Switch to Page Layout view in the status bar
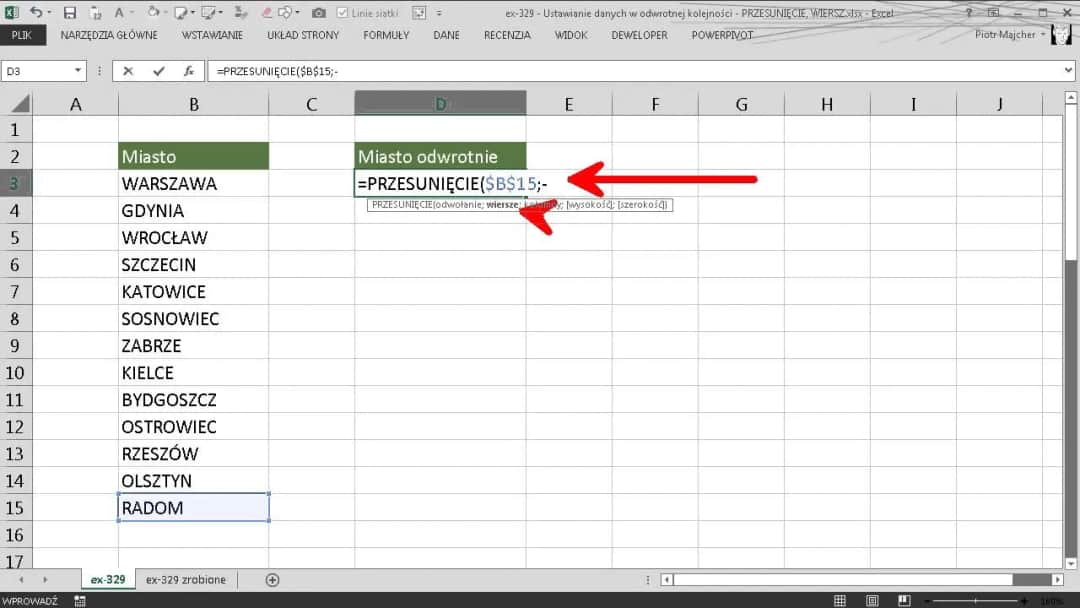The height and width of the screenshot is (608, 1080). coord(871,600)
